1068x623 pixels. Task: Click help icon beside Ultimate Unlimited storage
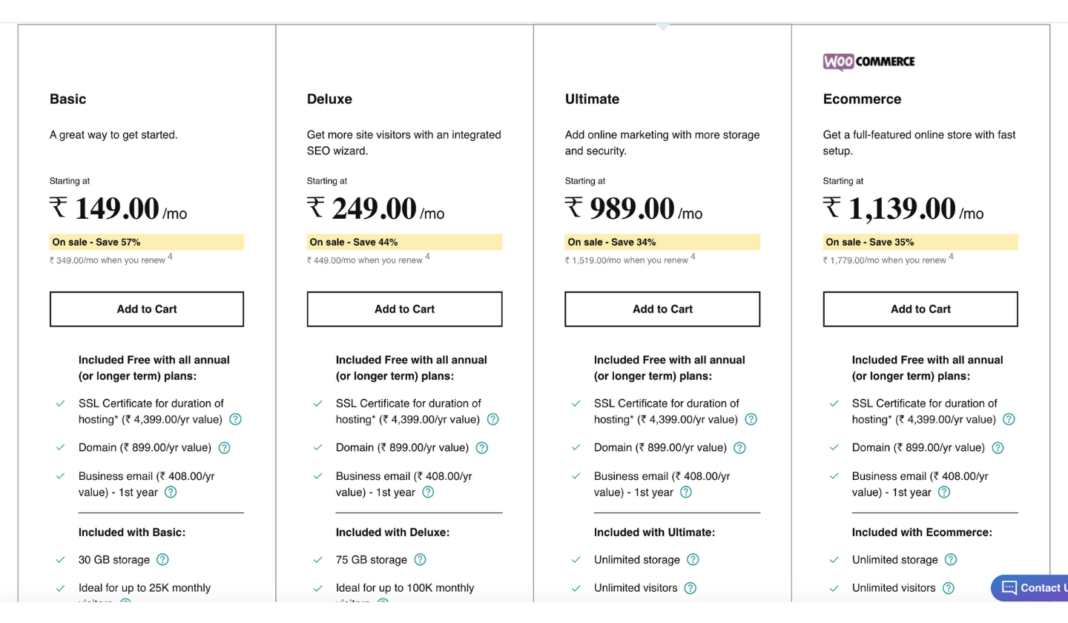[x=694, y=559]
